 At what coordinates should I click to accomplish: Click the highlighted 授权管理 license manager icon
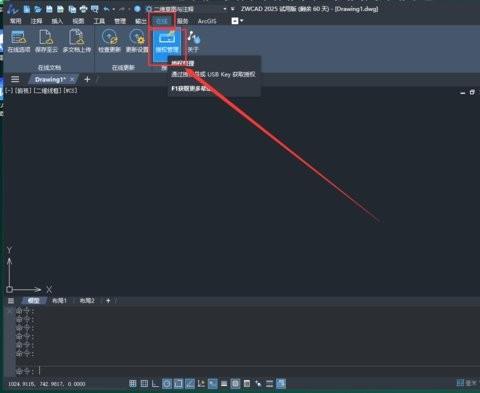coord(167,42)
